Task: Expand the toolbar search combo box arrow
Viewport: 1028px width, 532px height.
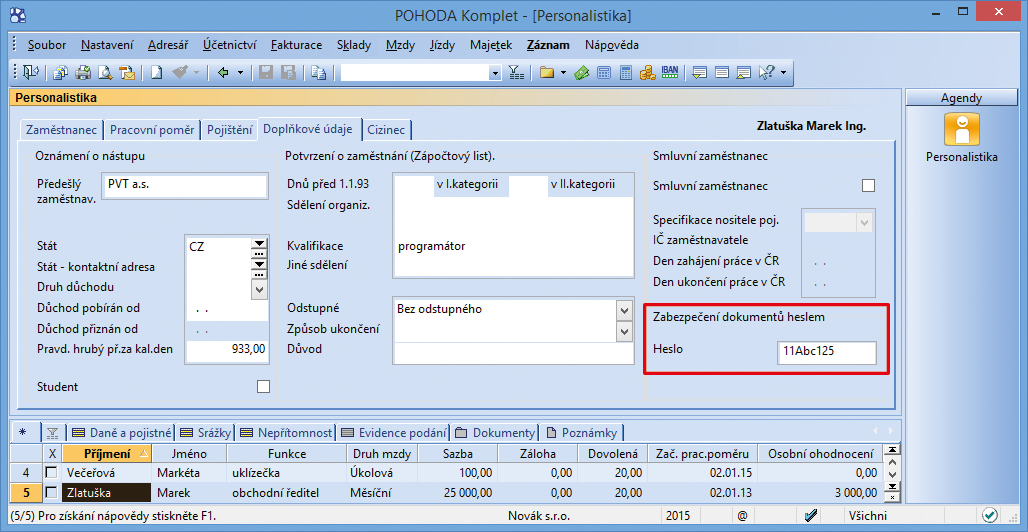Action: coord(496,73)
